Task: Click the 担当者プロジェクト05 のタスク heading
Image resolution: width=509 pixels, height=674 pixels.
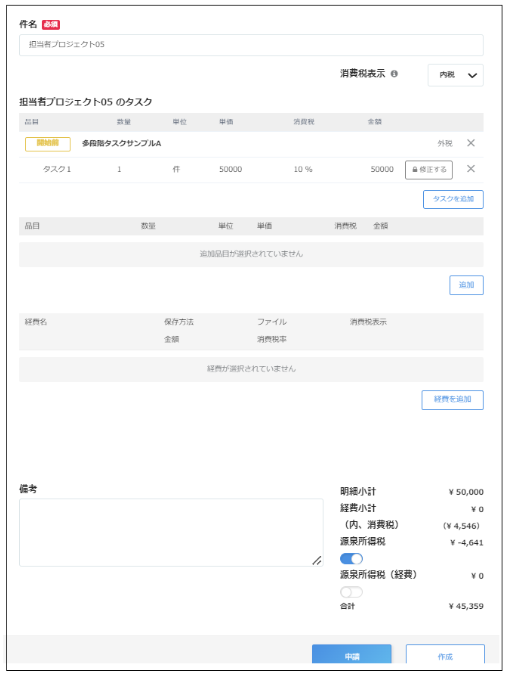Action: coord(86,102)
